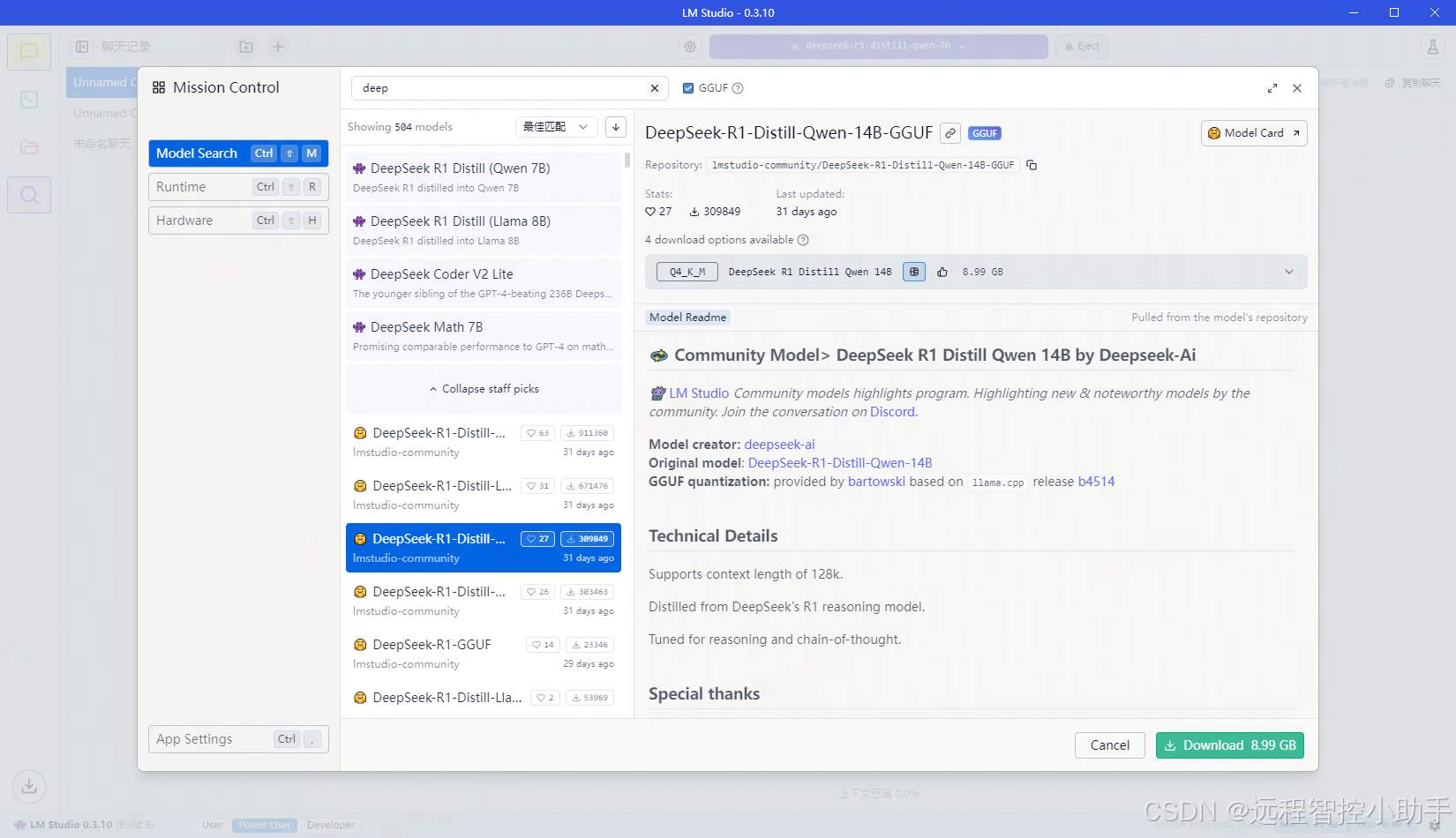Clear the search field text

pyautogui.click(x=655, y=88)
